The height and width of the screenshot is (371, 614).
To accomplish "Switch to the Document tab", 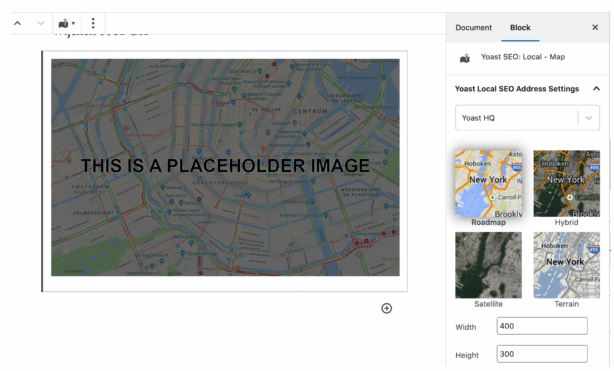I will [x=473, y=27].
